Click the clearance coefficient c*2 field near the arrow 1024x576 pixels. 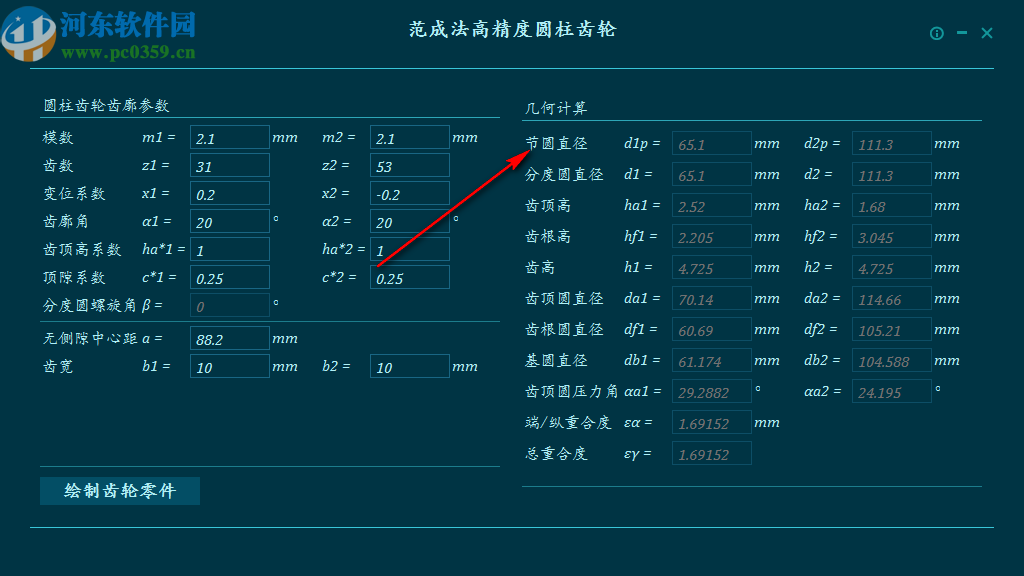(409, 277)
